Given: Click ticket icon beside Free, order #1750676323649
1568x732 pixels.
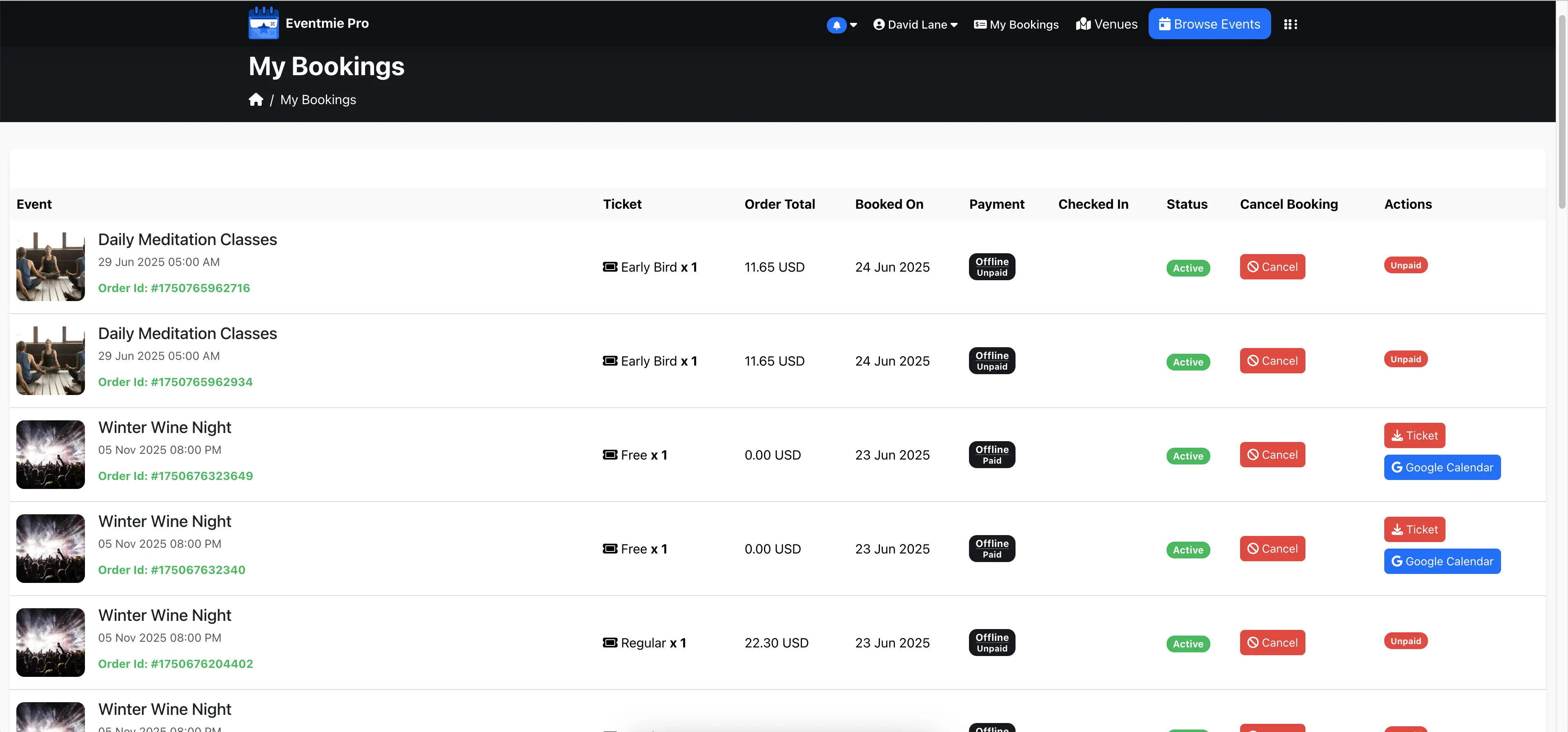Looking at the screenshot, I should (x=610, y=455).
